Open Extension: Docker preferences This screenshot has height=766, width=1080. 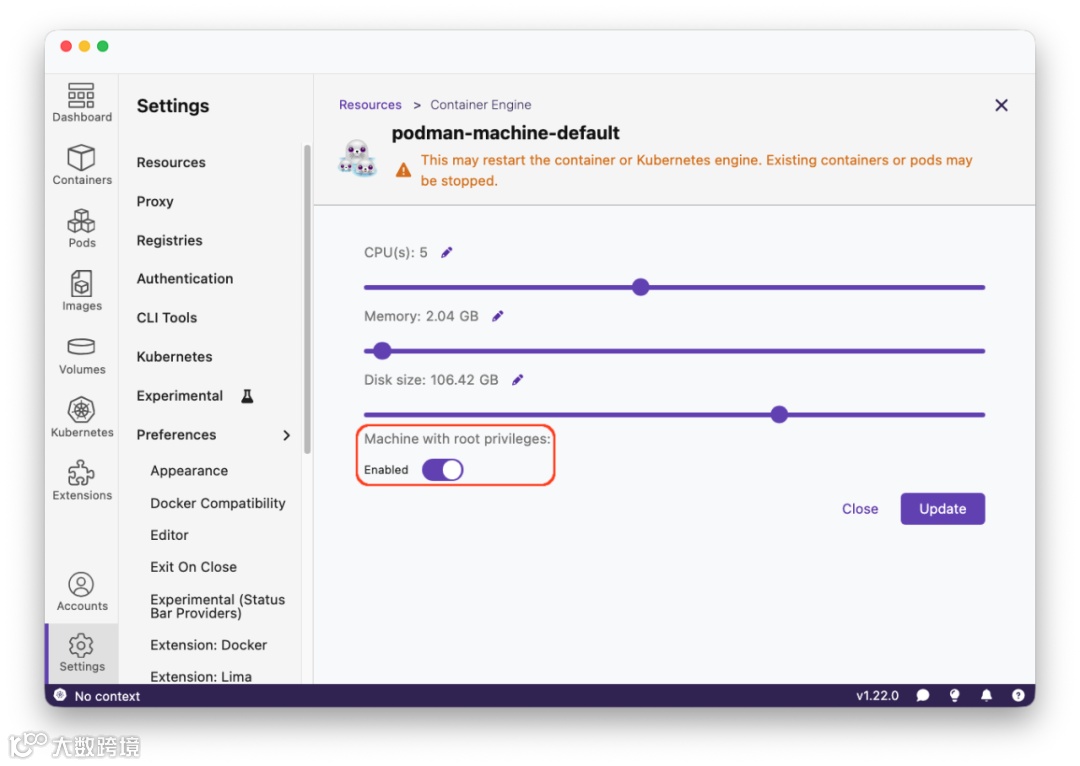coord(209,645)
